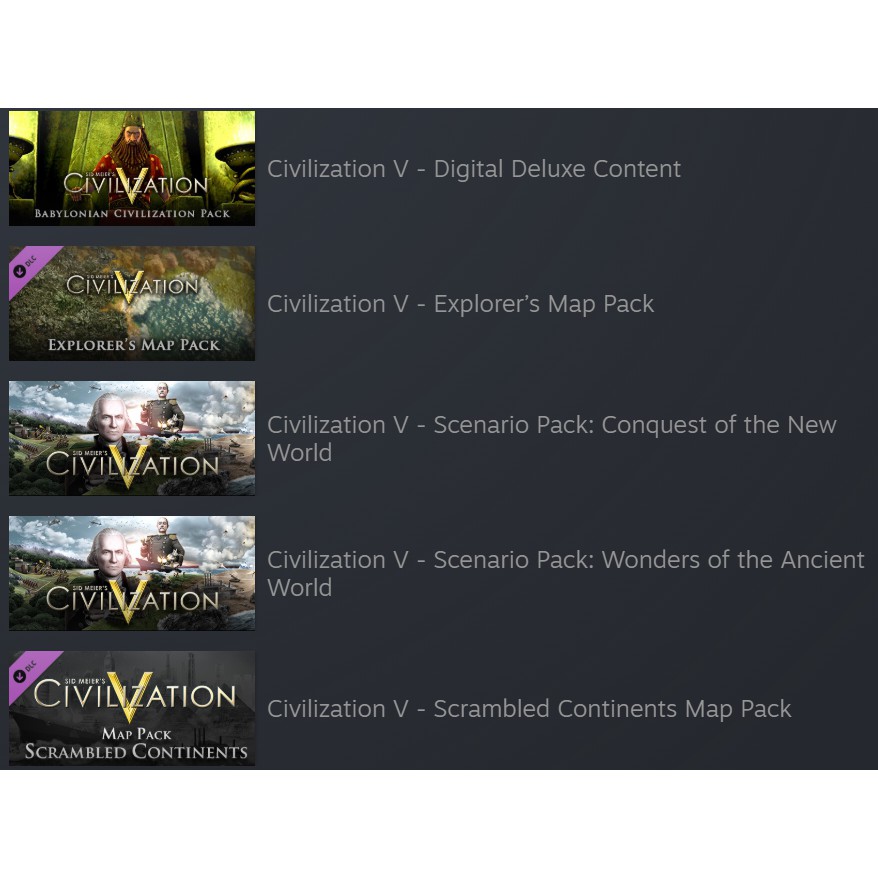Click the purple DLC badge on Explorer's Map Pack
The image size is (878, 878).
28,265
